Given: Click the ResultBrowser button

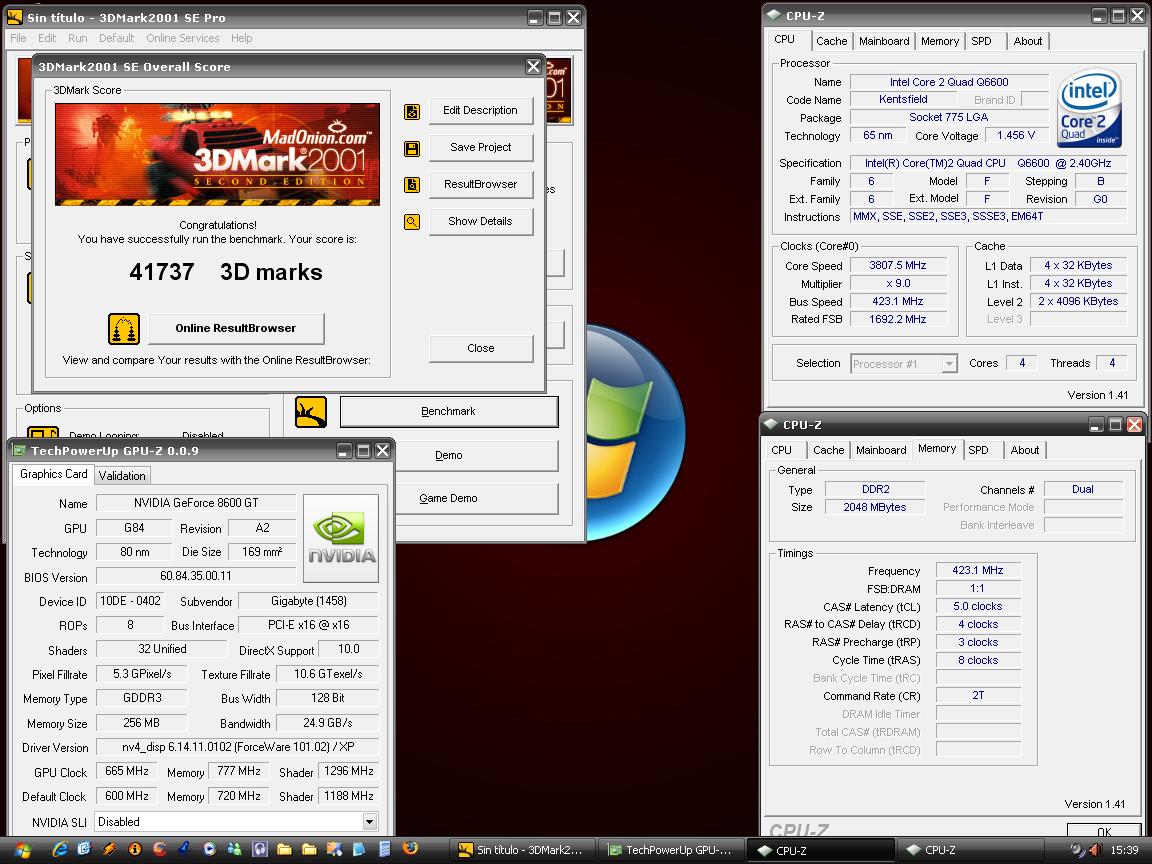Looking at the screenshot, I should pos(480,184).
